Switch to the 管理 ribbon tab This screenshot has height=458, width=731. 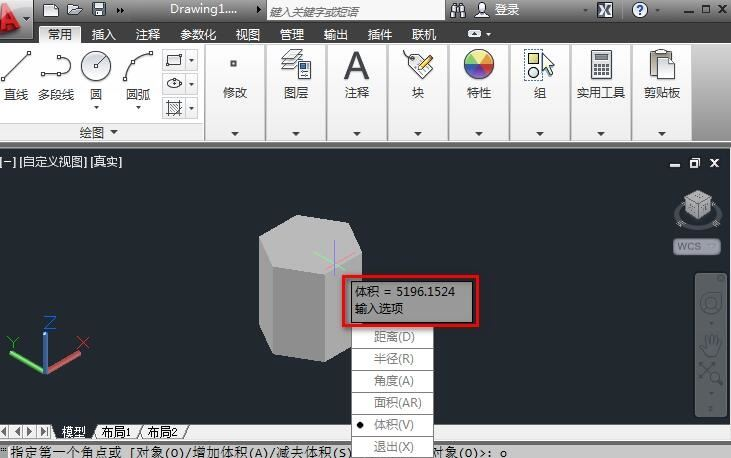[292, 35]
